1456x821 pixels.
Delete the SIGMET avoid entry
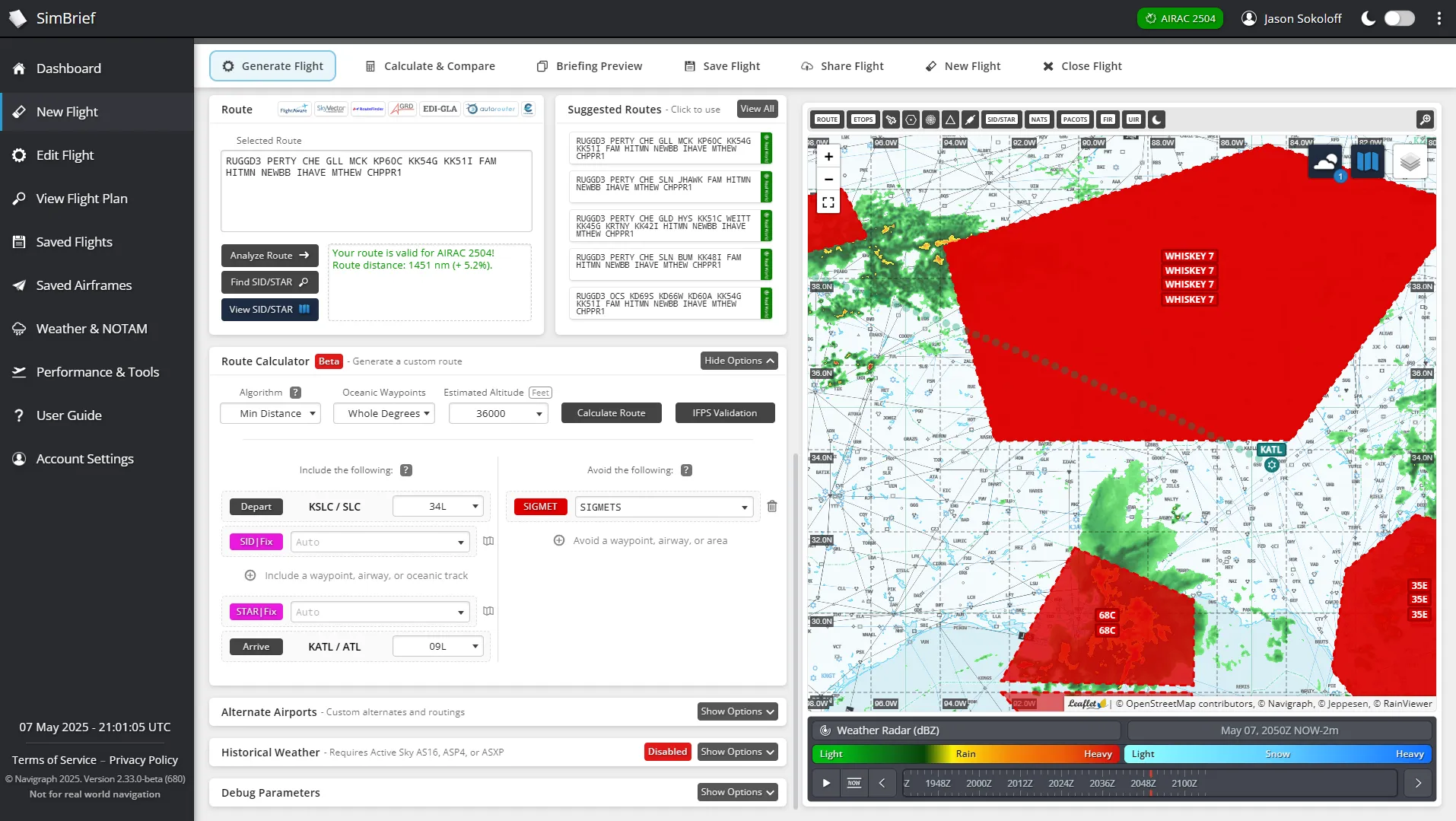tap(772, 507)
